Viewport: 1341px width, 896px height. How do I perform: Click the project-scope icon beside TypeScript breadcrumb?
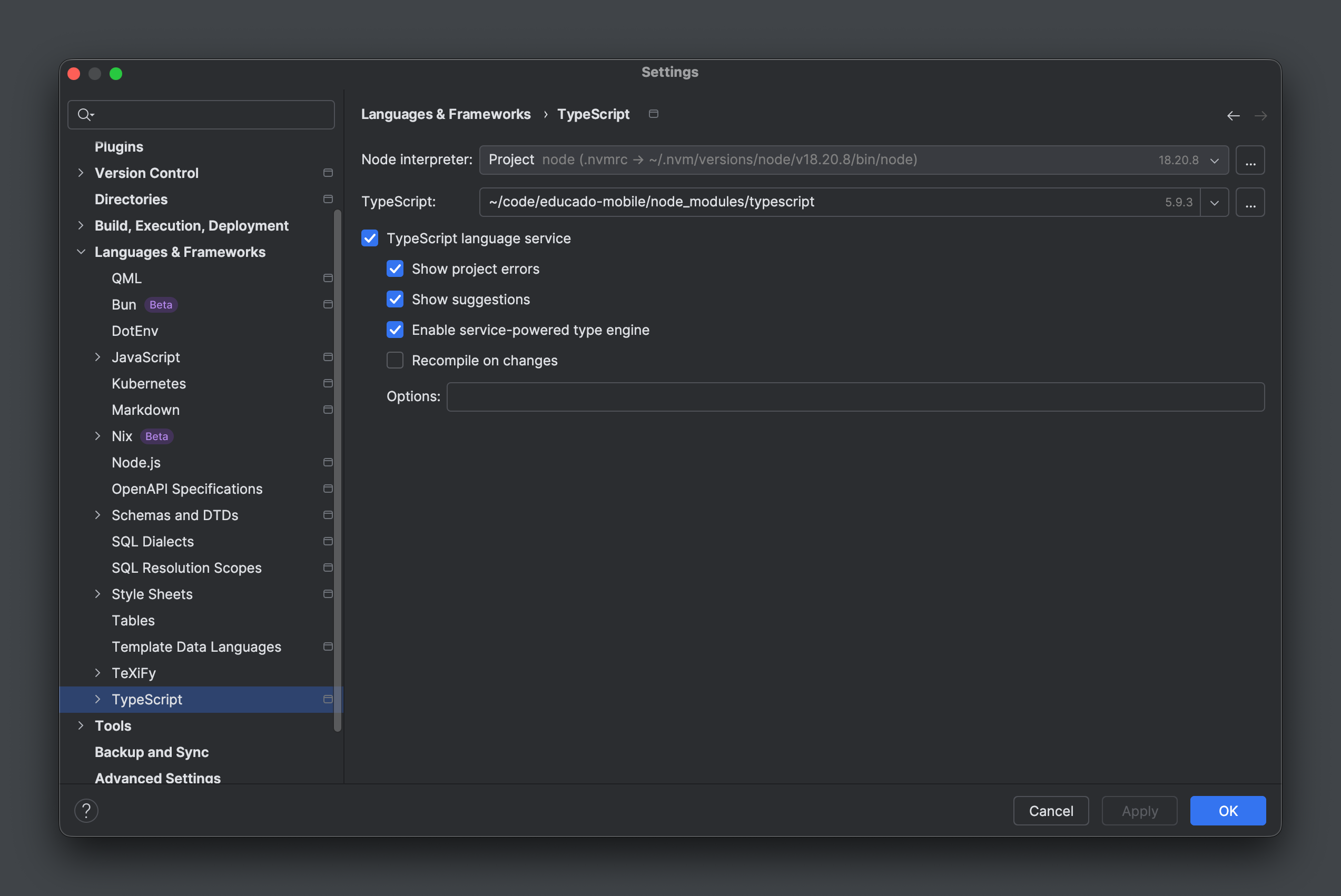click(x=653, y=114)
